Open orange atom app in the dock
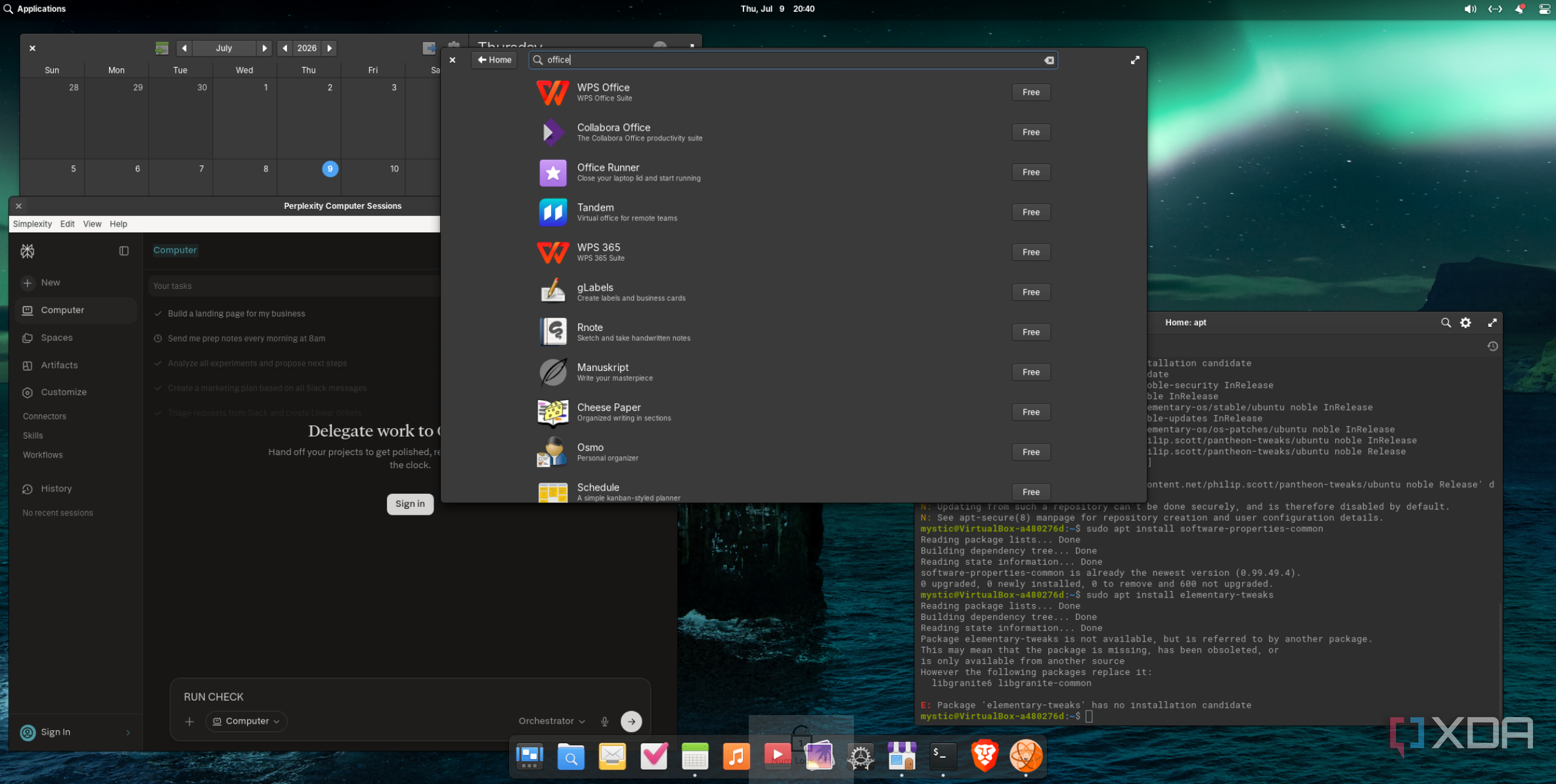This screenshot has width=1556, height=784. click(x=1026, y=756)
